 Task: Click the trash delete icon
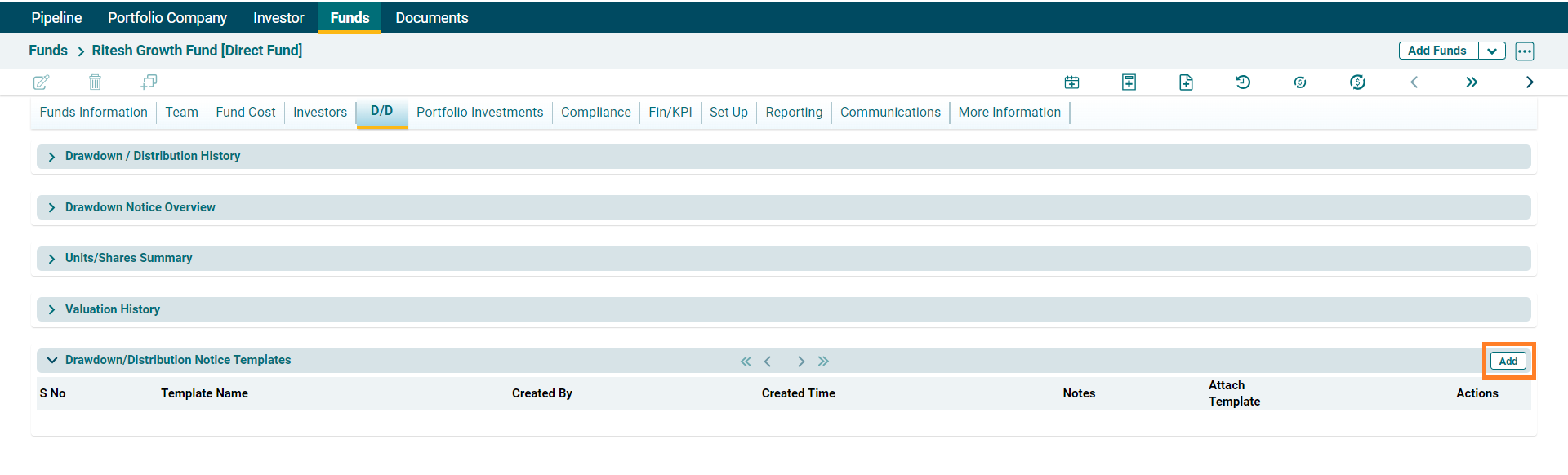[95, 82]
